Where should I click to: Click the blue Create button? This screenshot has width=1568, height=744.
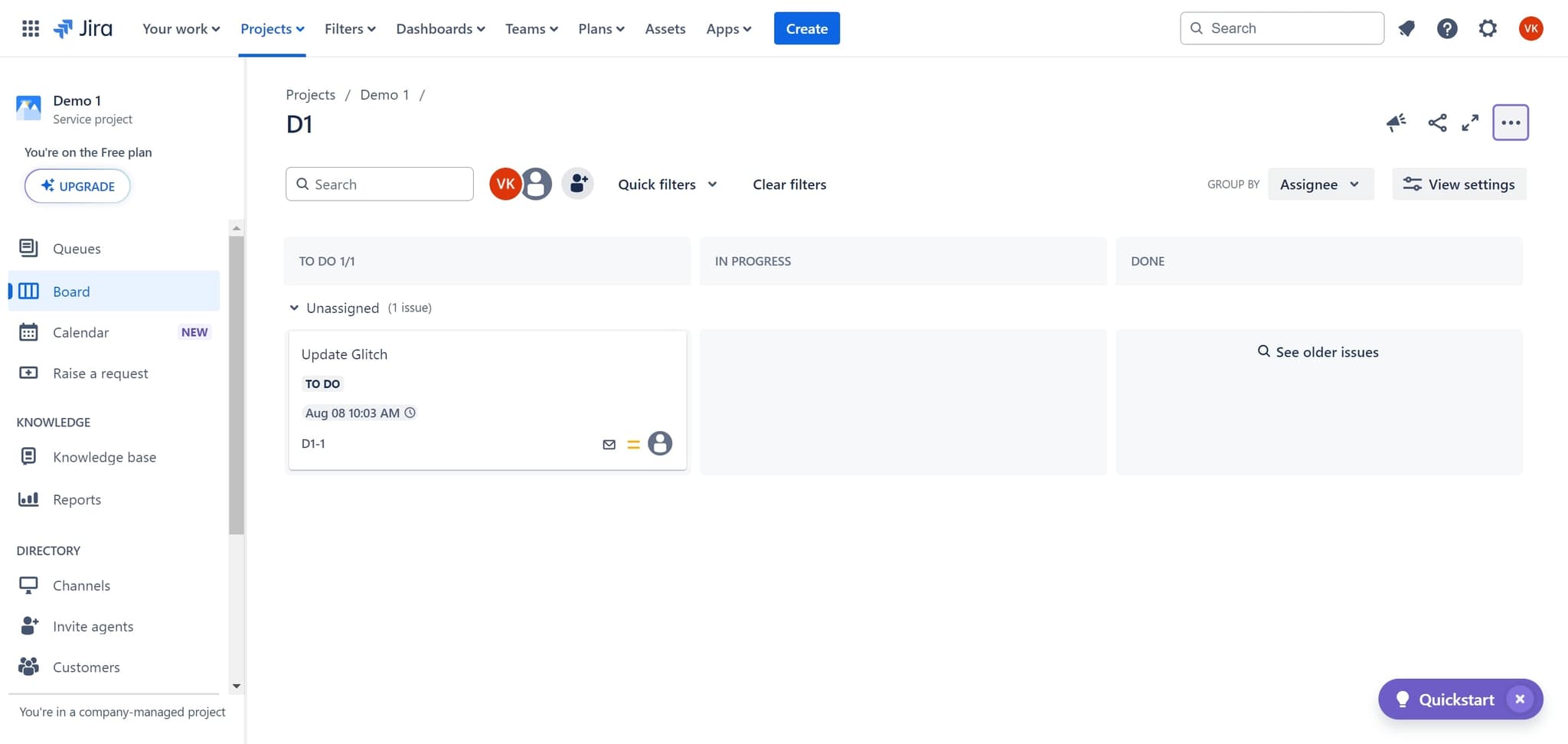[806, 28]
